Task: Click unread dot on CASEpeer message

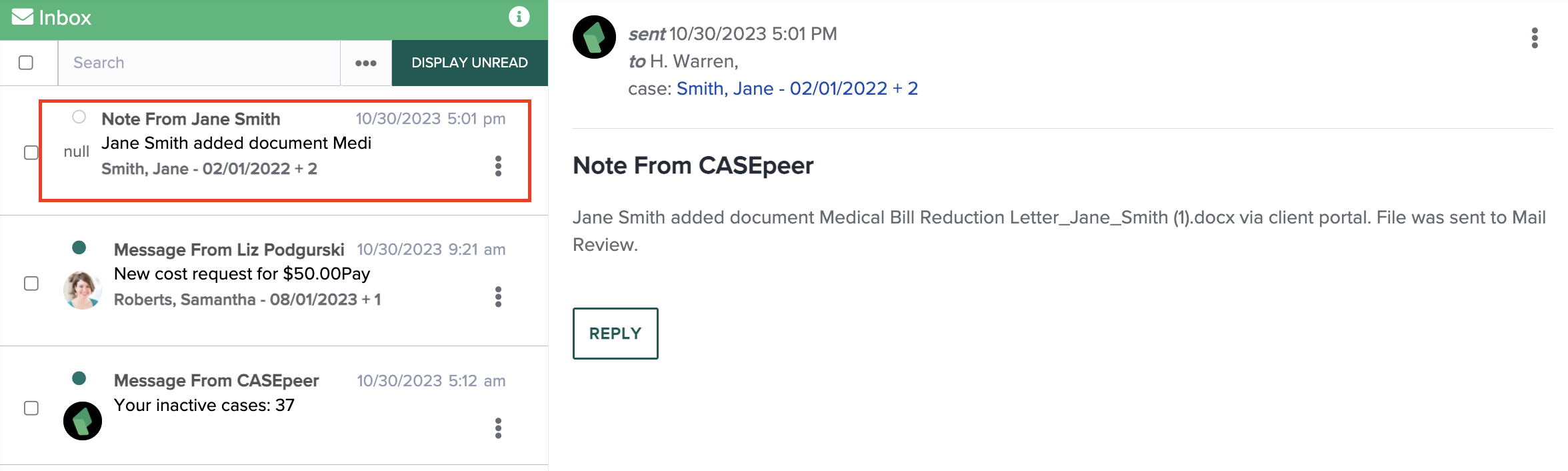Action: [79, 378]
